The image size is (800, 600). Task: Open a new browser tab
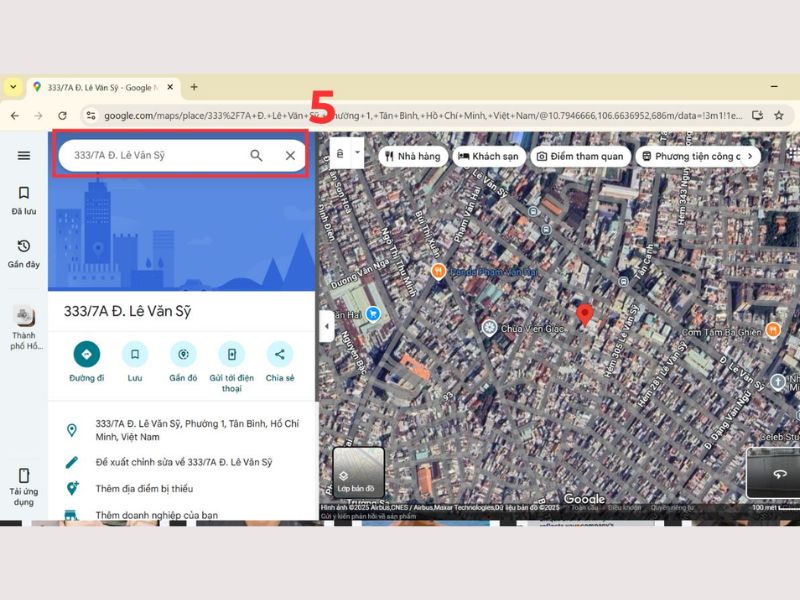tap(194, 87)
